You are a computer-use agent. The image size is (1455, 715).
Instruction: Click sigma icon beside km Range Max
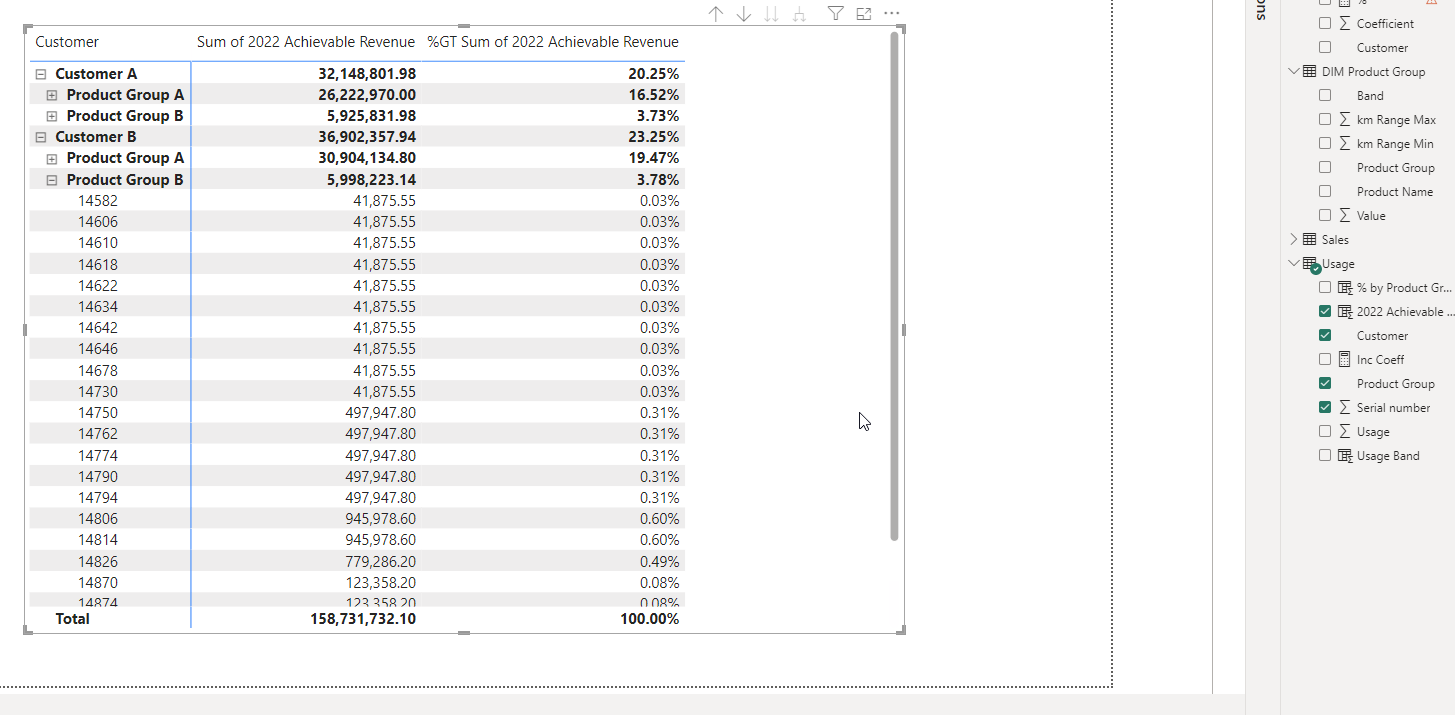(1345, 120)
